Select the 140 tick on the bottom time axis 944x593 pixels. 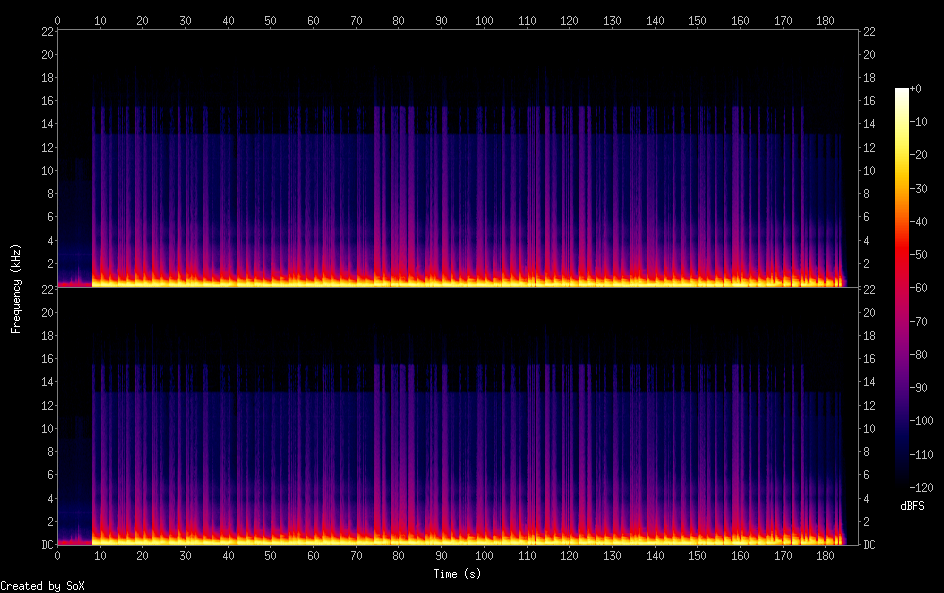(x=655, y=556)
